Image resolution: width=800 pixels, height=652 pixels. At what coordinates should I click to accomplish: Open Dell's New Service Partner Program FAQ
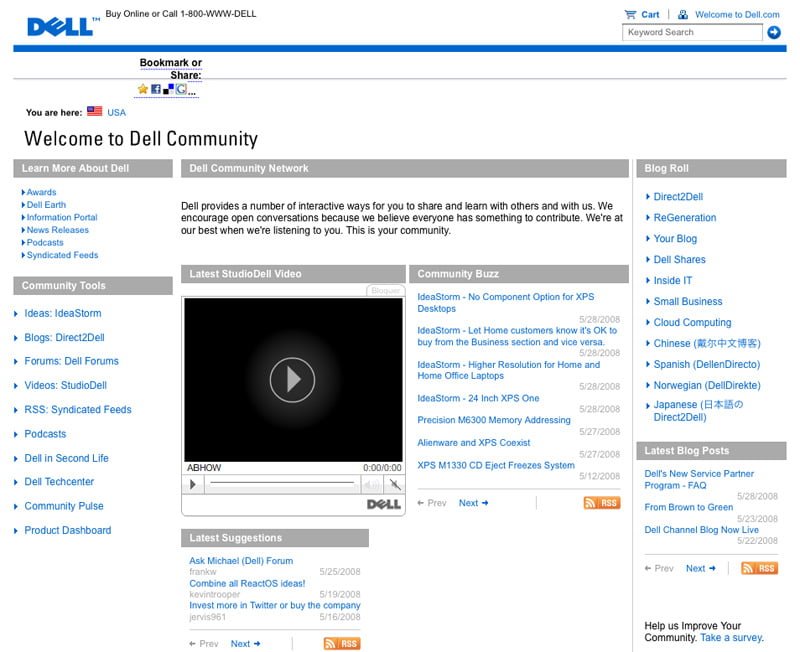(699, 479)
